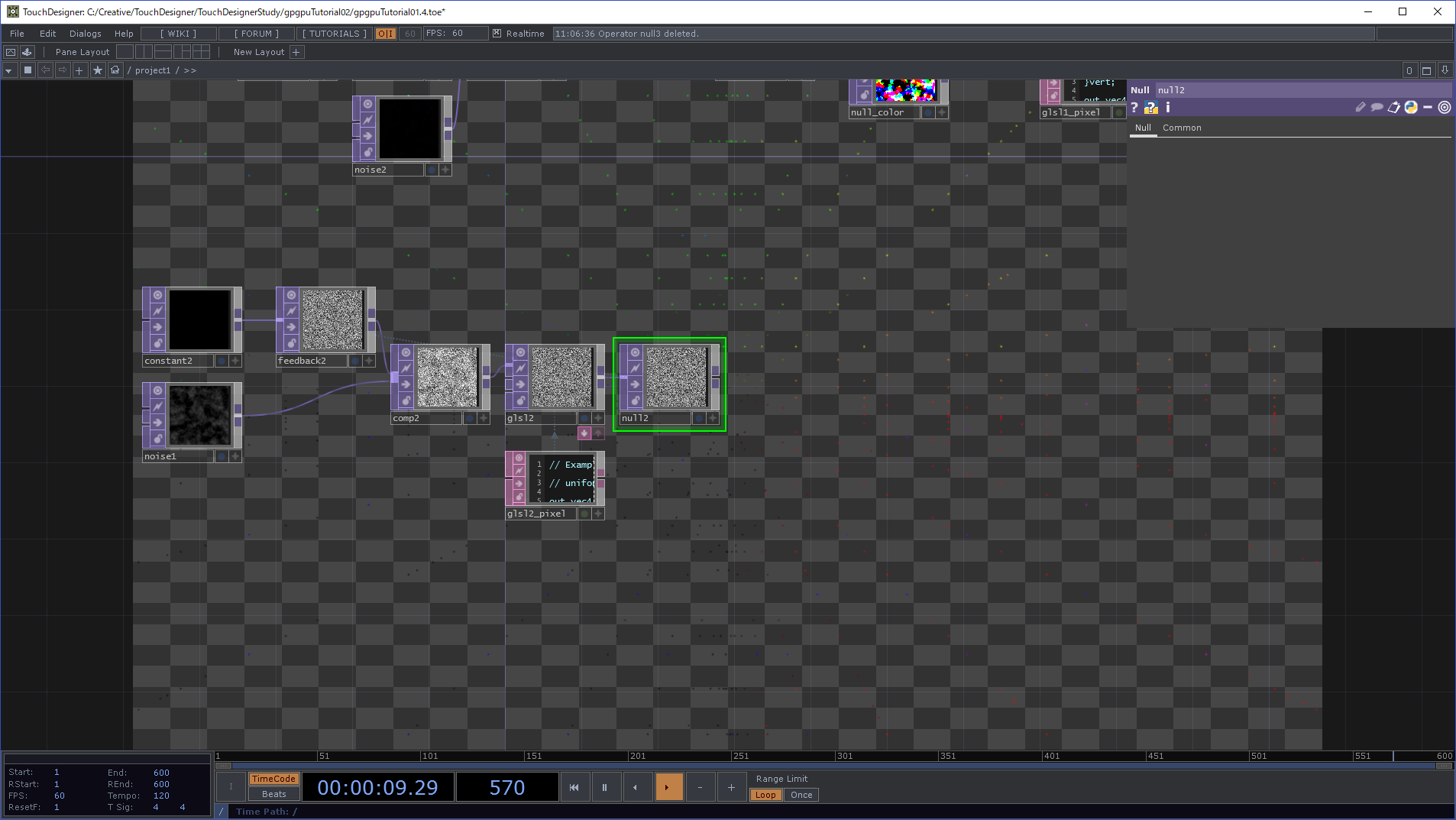The width and height of the screenshot is (1456, 820).
Task: Select the Null parameter tab
Action: pyautogui.click(x=1143, y=128)
